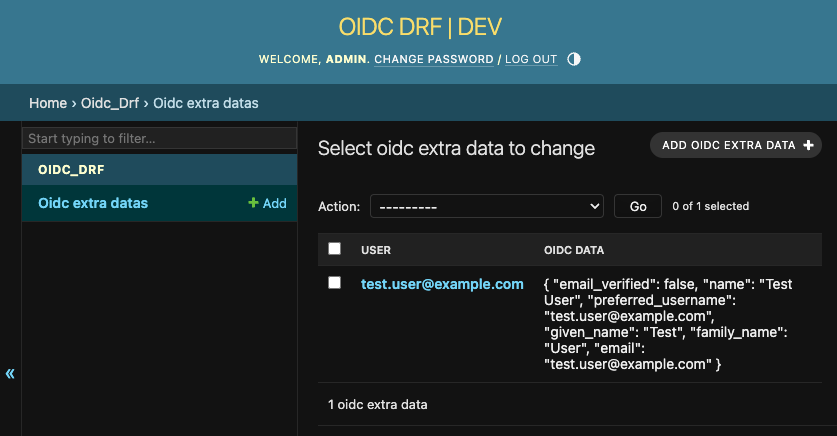The image size is (837, 436).
Task: Sort by OIDC DATA column header
Action: tap(574, 250)
